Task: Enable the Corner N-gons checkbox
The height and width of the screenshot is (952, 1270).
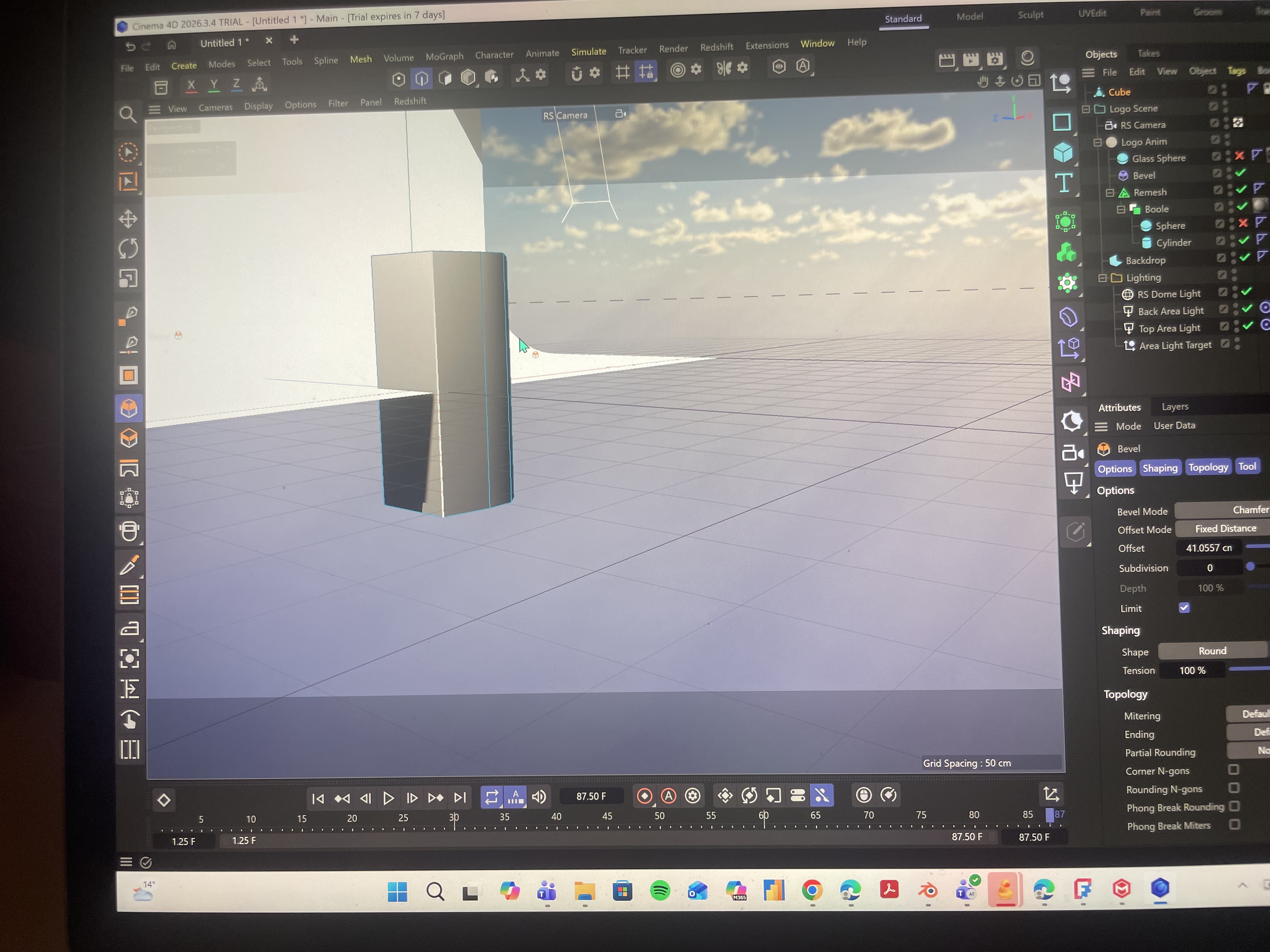Action: click(x=1233, y=769)
